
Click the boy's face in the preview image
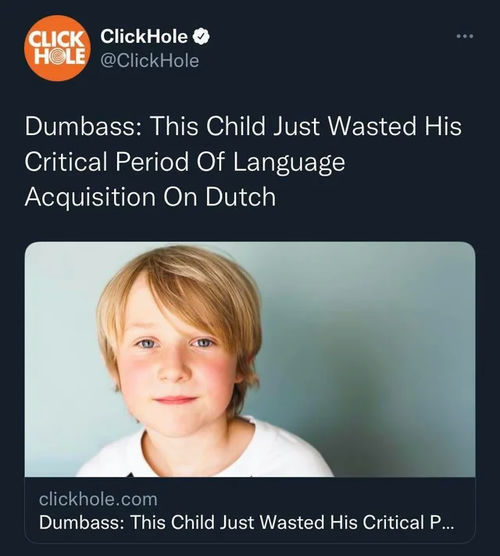pyautogui.click(x=176, y=362)
